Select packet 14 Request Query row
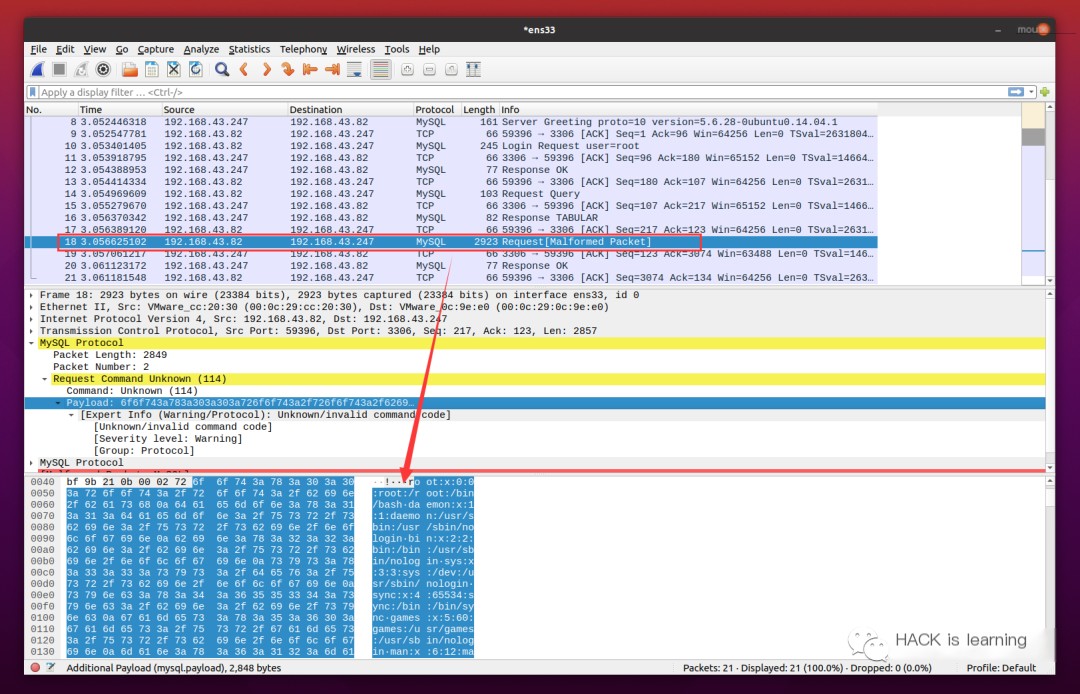The height and width of the screenshot is (694, 1080). click(451, 193)
